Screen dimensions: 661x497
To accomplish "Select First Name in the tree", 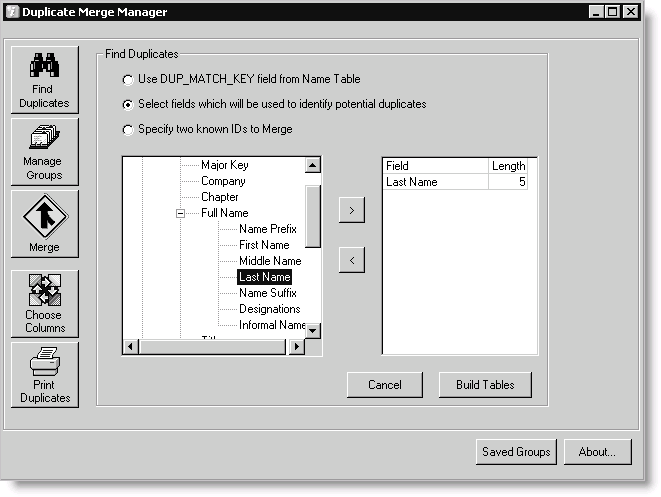I will (264, 245).
